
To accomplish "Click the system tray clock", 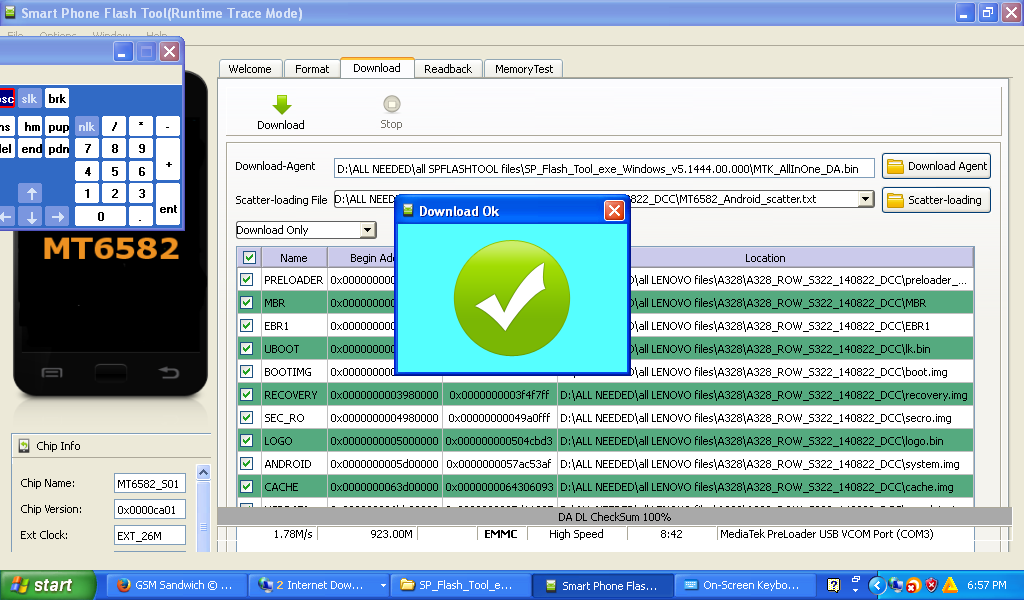I will coord(987,585).
